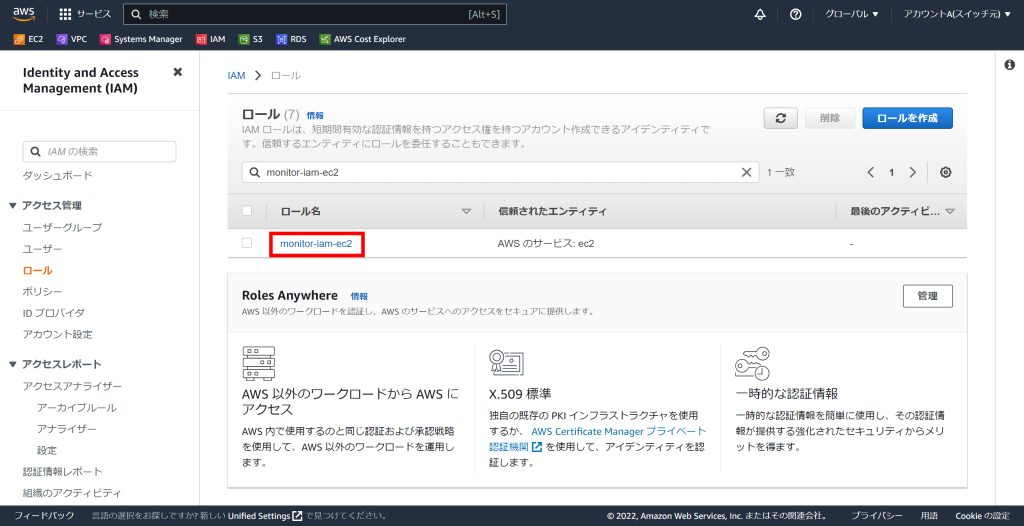Click the 信頼されたエンティティ column header

click(x=552, y=212)
